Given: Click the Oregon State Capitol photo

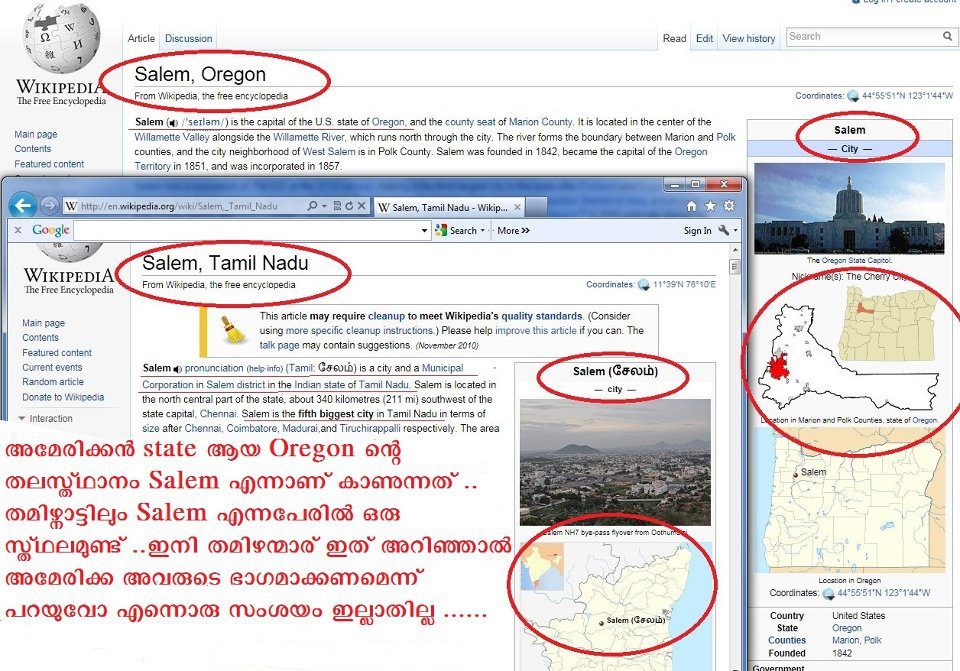Looking at the screenshot, I should tap(848, 208).
